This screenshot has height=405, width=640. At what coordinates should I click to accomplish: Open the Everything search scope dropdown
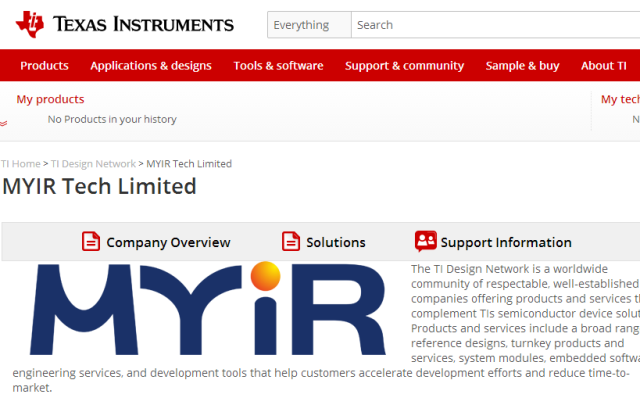(x=309, y=25)
